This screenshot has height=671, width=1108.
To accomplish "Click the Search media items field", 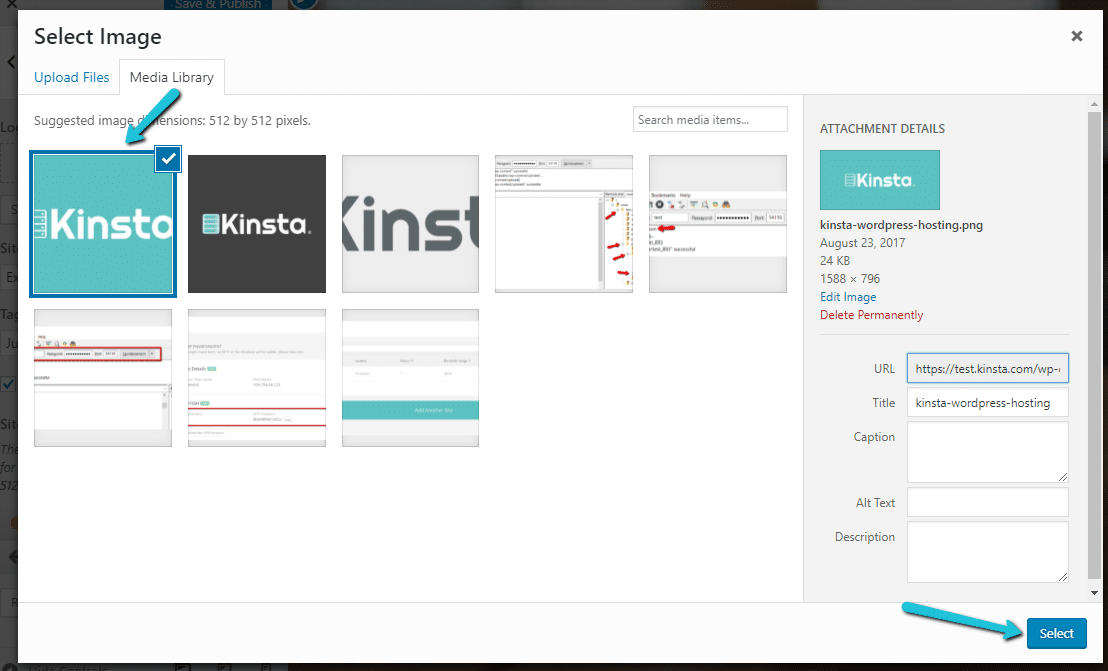I will [710, 119].
